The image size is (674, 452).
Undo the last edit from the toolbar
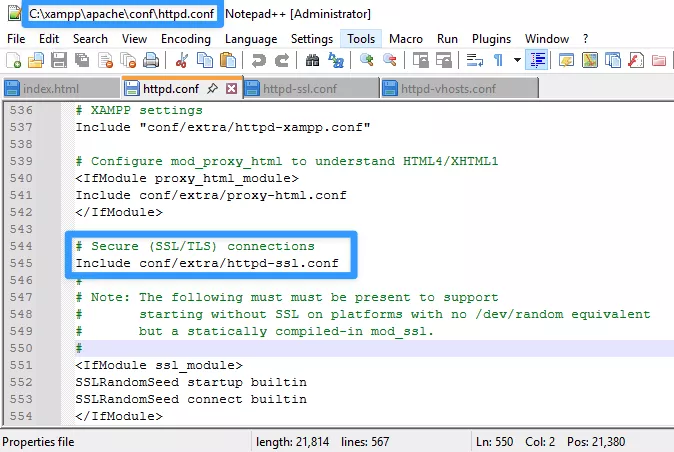[x=258, y=60]
